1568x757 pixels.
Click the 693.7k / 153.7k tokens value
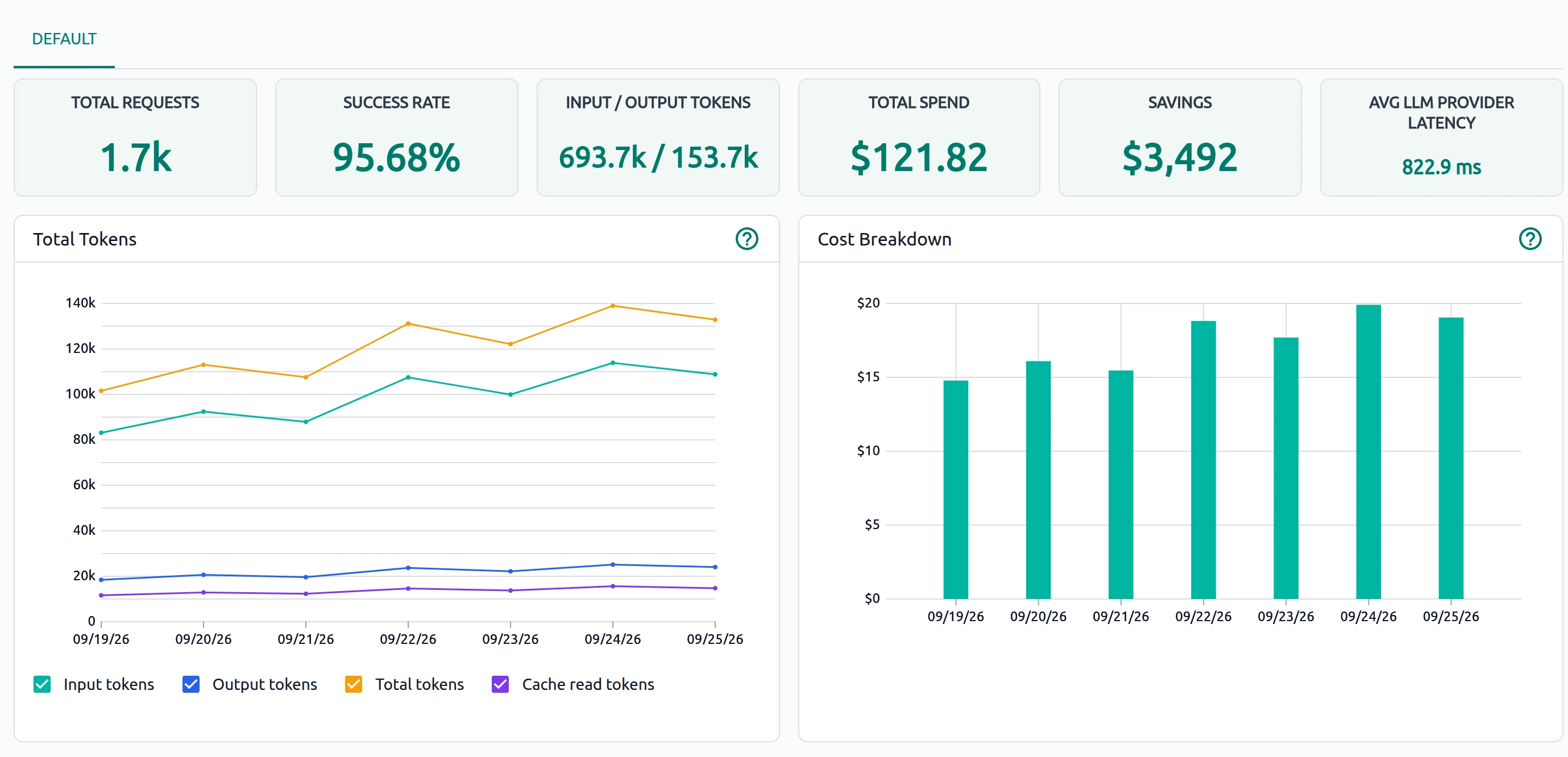658,157
